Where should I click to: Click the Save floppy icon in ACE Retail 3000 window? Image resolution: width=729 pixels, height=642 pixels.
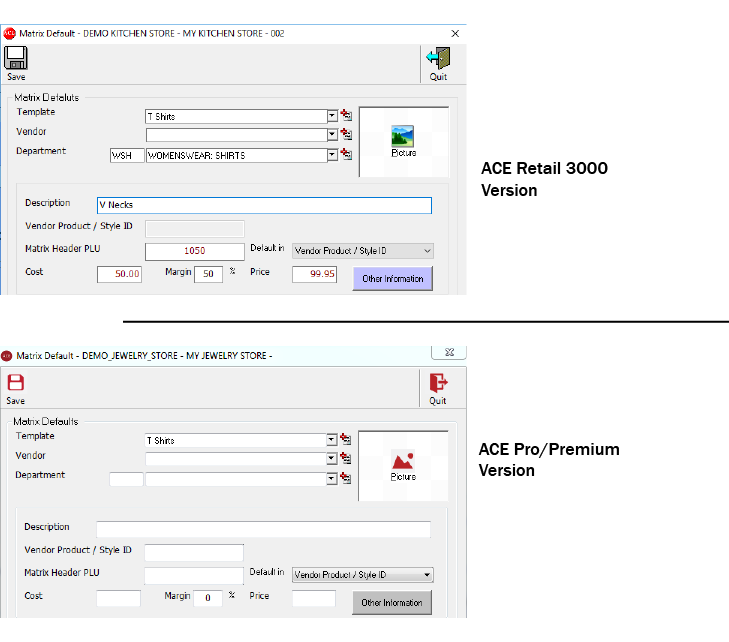(x=16, y=58)
